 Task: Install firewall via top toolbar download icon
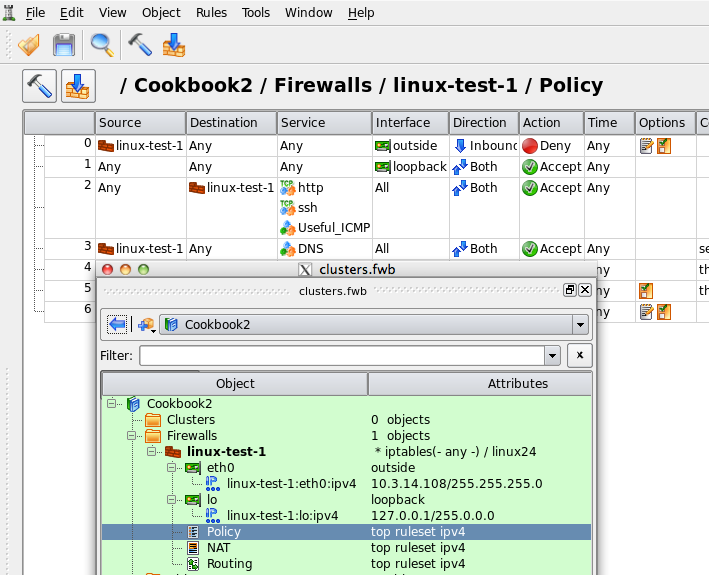click(x=174, y=45)
